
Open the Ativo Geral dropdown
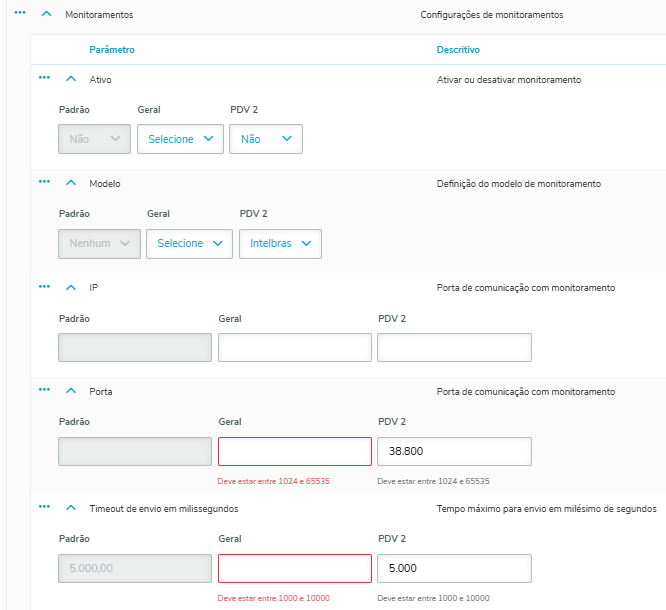pos(180,139)
